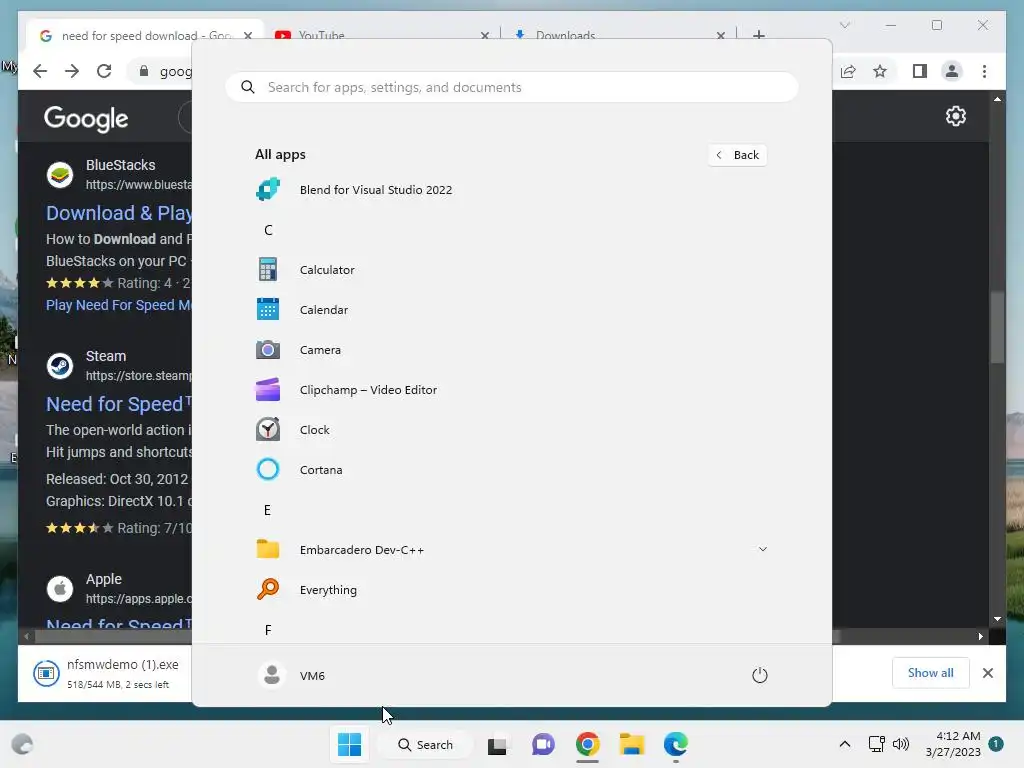Open the Calendar app
Viewport: 1024px width, 768px height.
click(511, 310)
